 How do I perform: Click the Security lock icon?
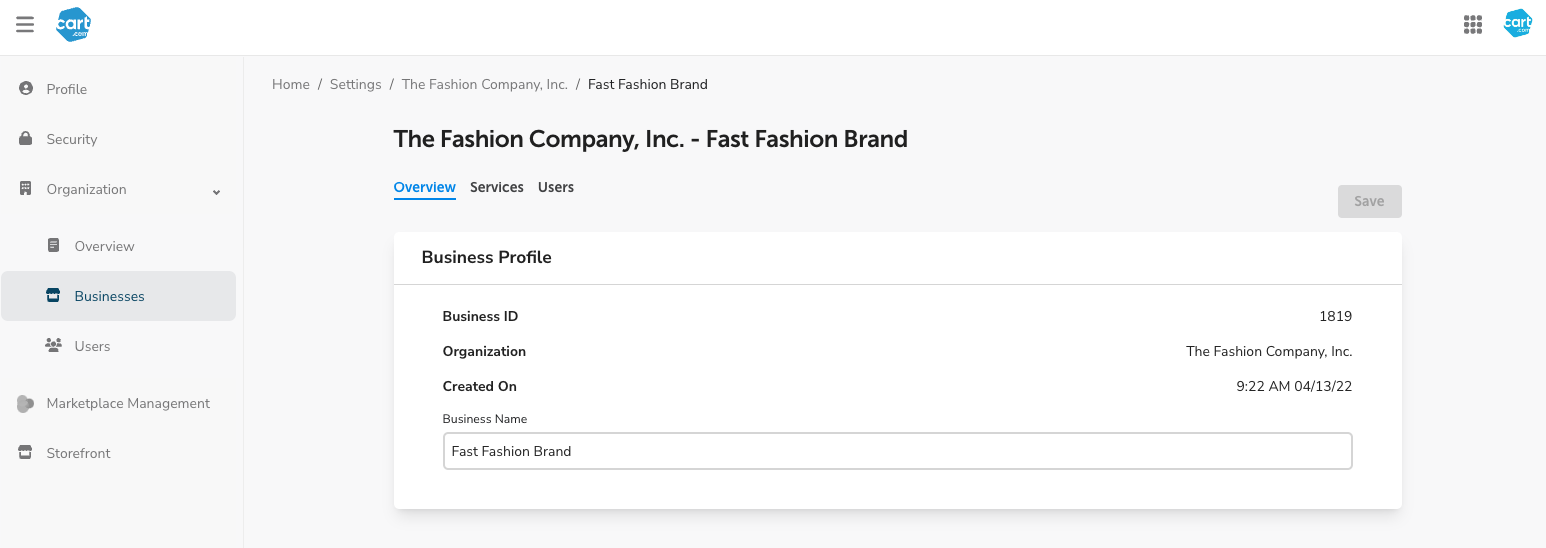pos(26,139)
